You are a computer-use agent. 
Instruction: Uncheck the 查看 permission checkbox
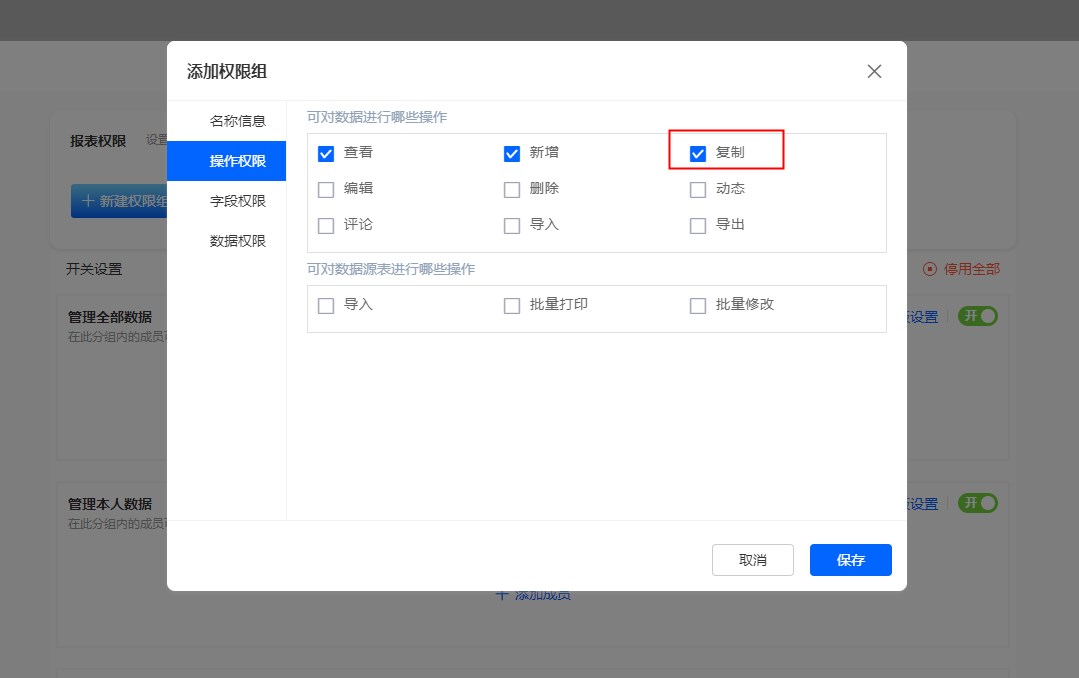pyautogui.click(x=326, y=154)
